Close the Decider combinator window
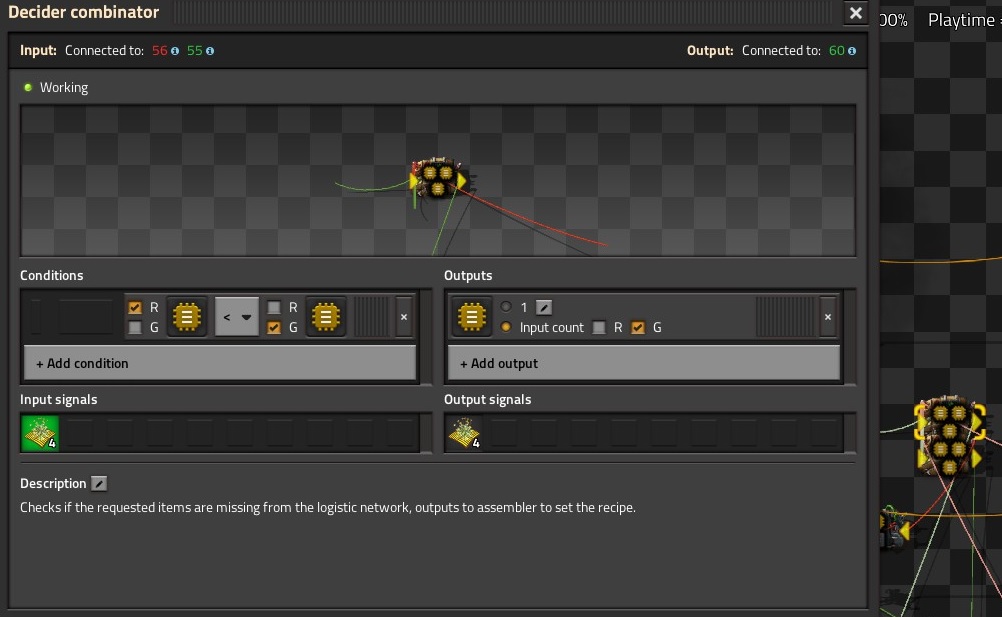The height and width of the screenshot is (617, 1002). [856, 13]
